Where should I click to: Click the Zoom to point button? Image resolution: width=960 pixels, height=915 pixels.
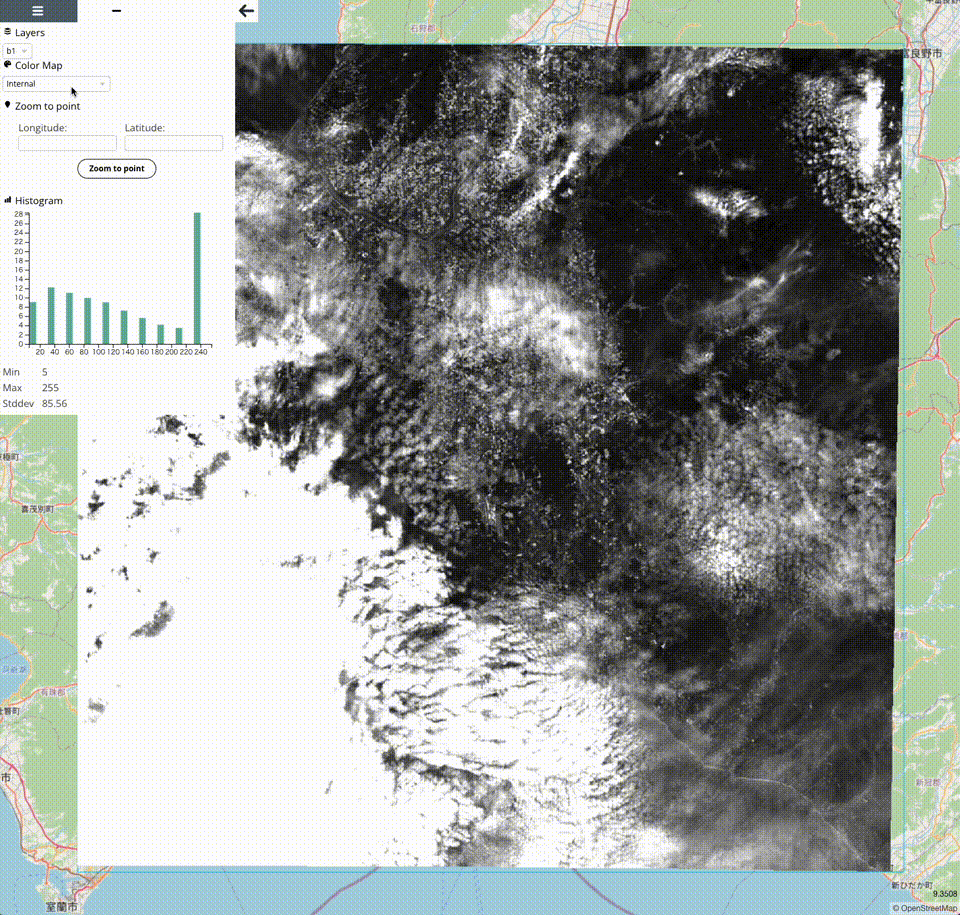pyautogui.click(x=116, y=168)
